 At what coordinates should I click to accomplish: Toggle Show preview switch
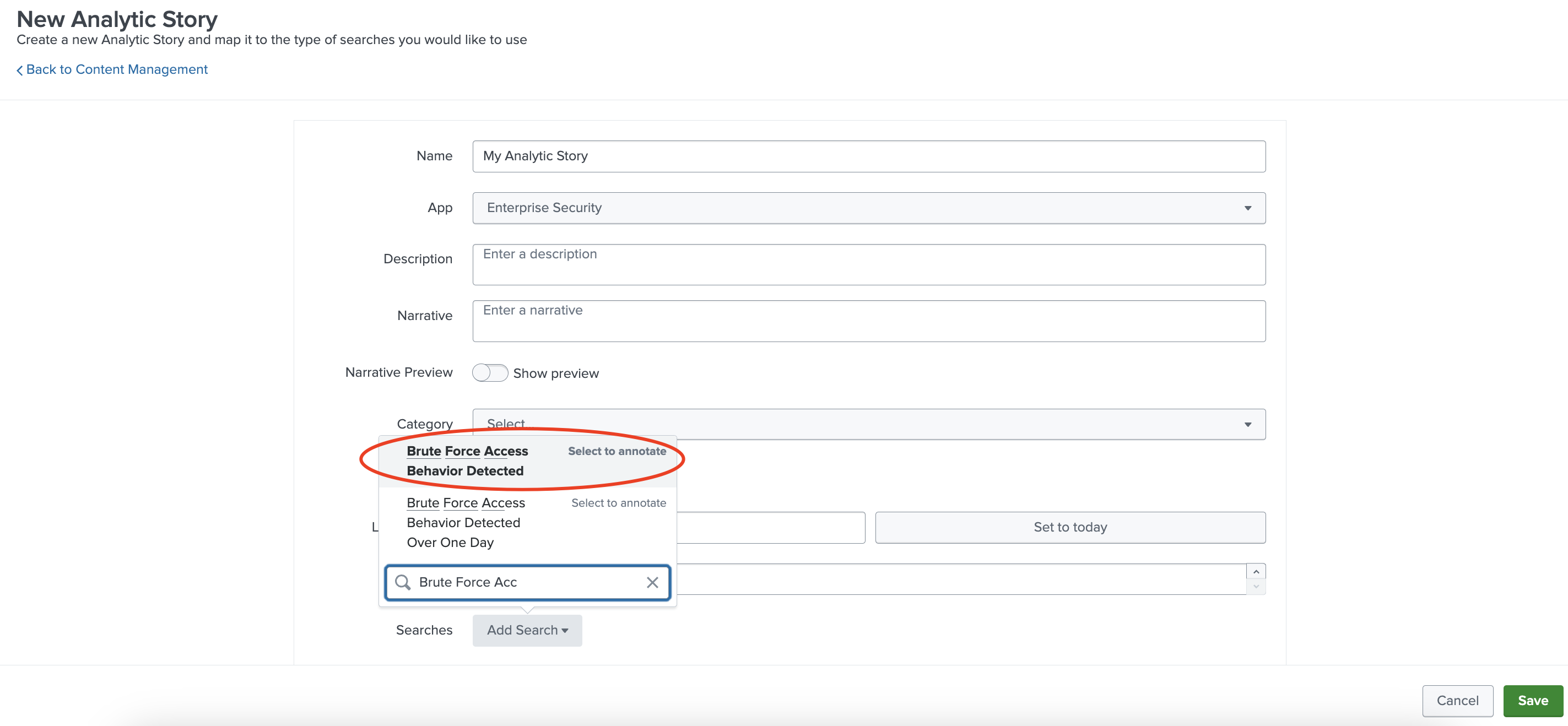coord(490,372)
